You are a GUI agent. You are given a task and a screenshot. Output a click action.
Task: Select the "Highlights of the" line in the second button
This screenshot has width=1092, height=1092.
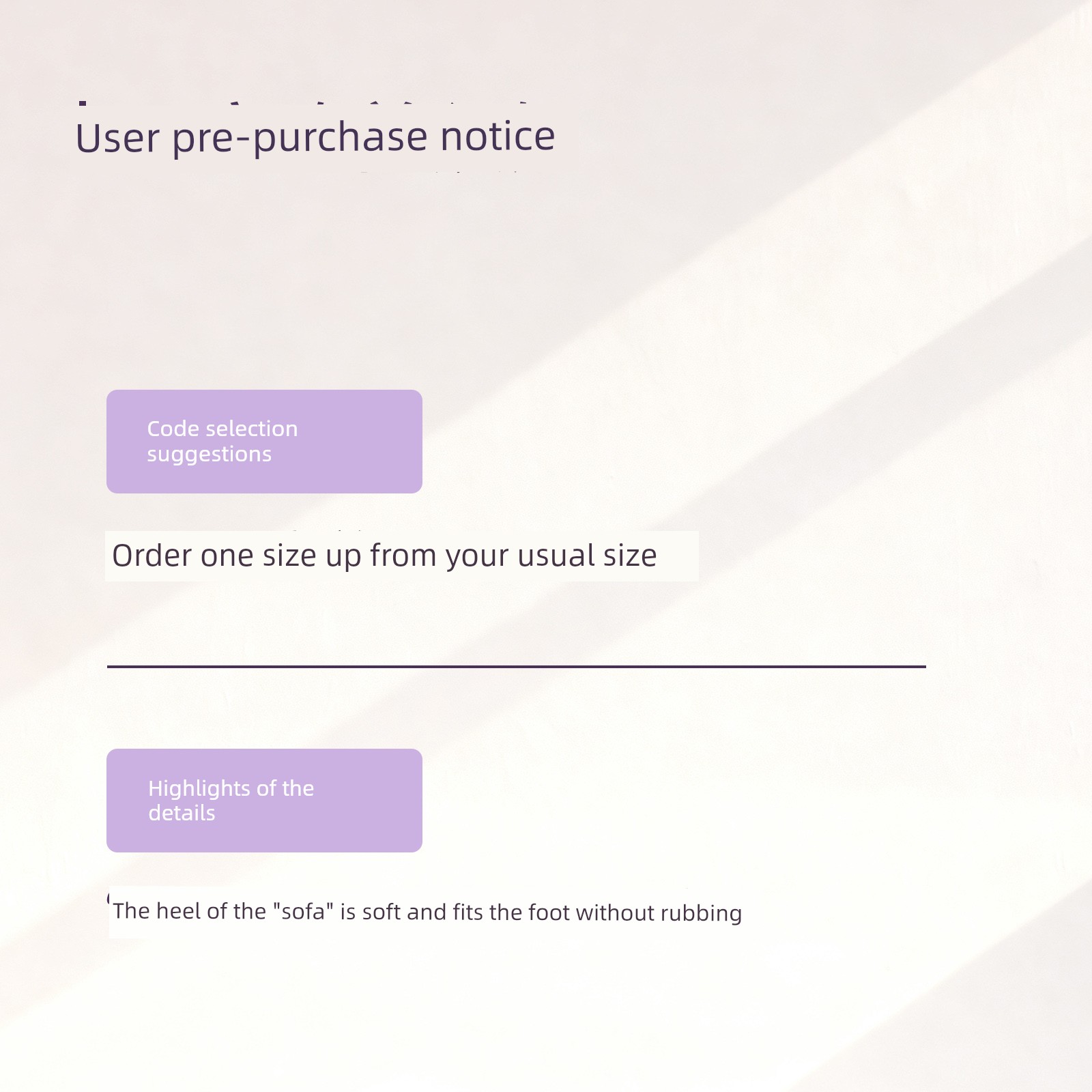click(x=231, y=788)
